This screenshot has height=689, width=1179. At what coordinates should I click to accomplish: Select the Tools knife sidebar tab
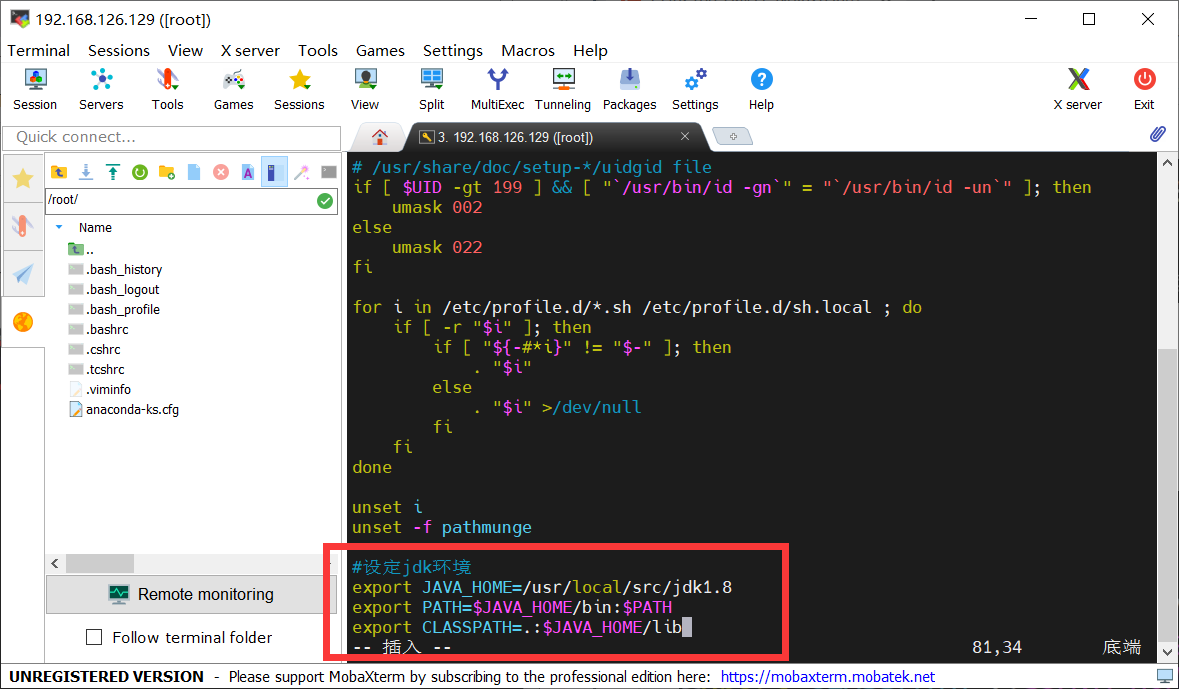23,226
